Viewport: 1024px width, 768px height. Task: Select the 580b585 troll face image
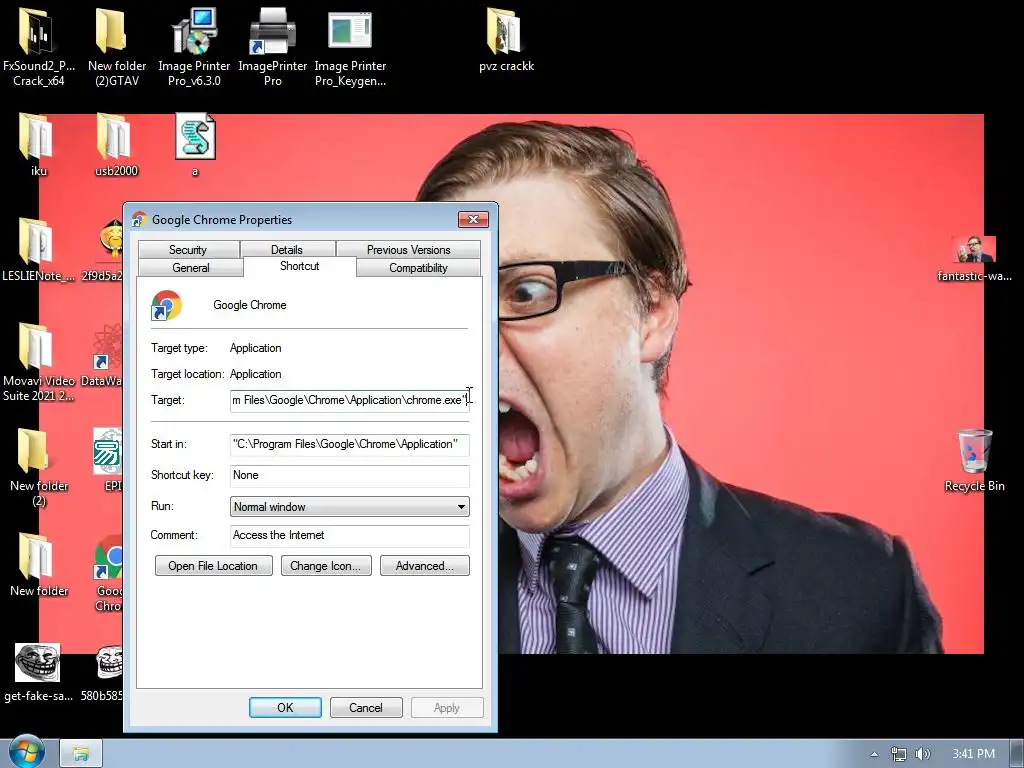104,673
